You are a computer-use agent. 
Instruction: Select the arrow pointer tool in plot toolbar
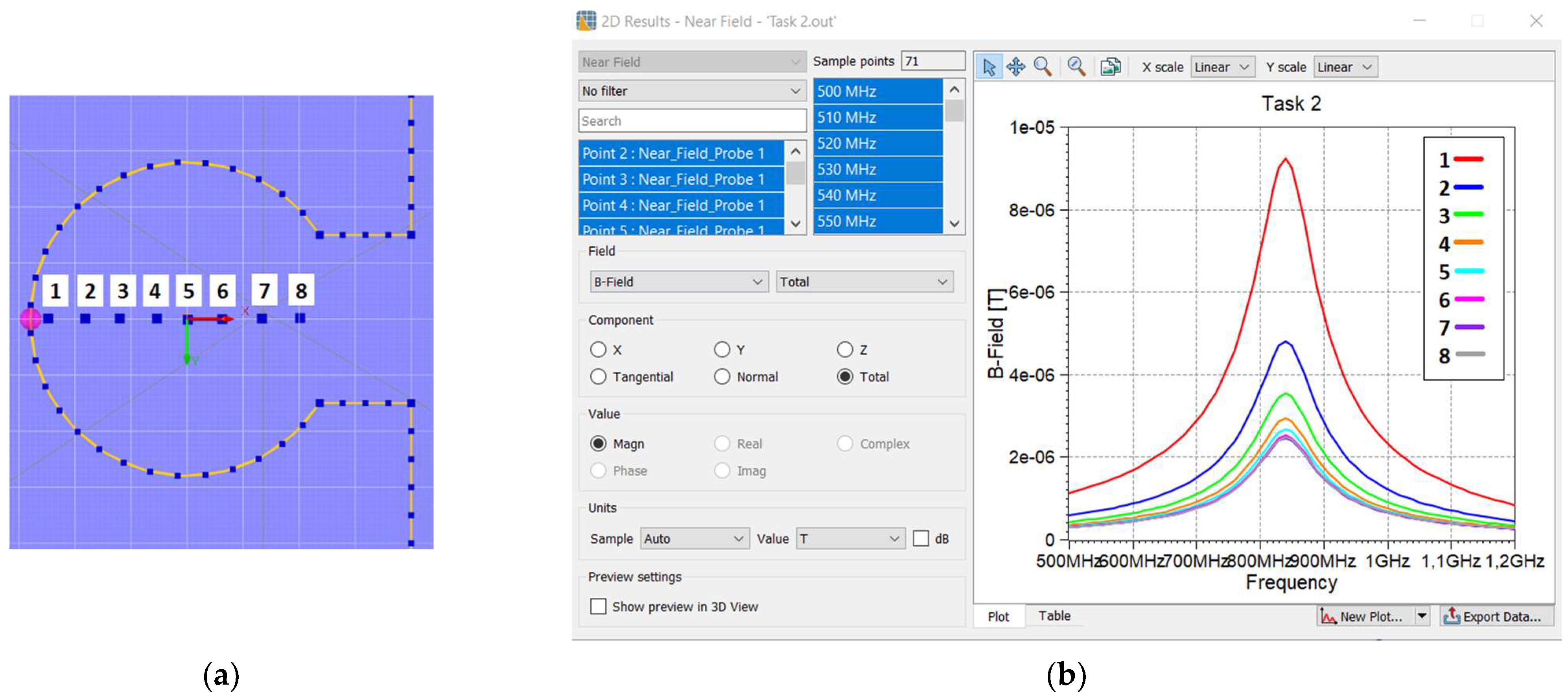[989, 67]
